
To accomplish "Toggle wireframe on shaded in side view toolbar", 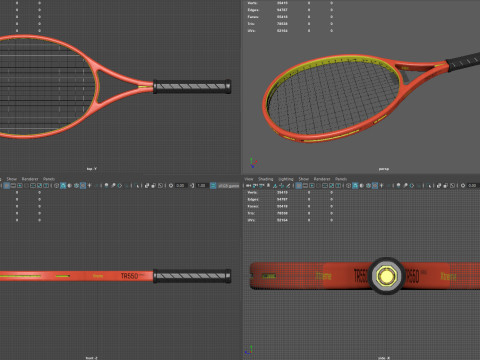I will tap(368, 185).
